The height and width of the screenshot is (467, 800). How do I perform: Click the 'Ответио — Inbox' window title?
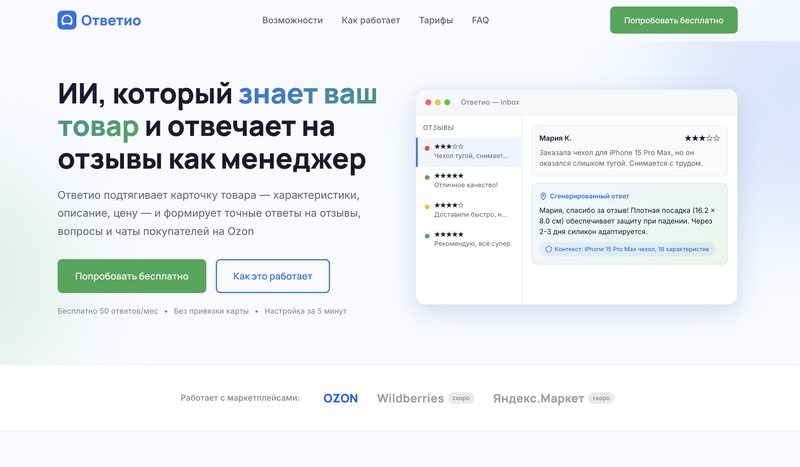point(490,103)
